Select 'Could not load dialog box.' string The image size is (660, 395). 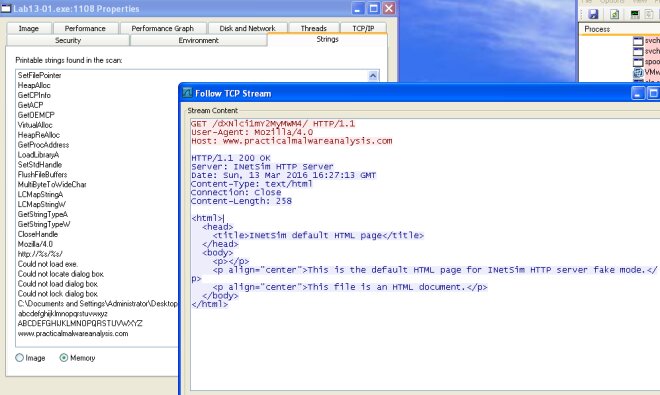click(58, 284)
